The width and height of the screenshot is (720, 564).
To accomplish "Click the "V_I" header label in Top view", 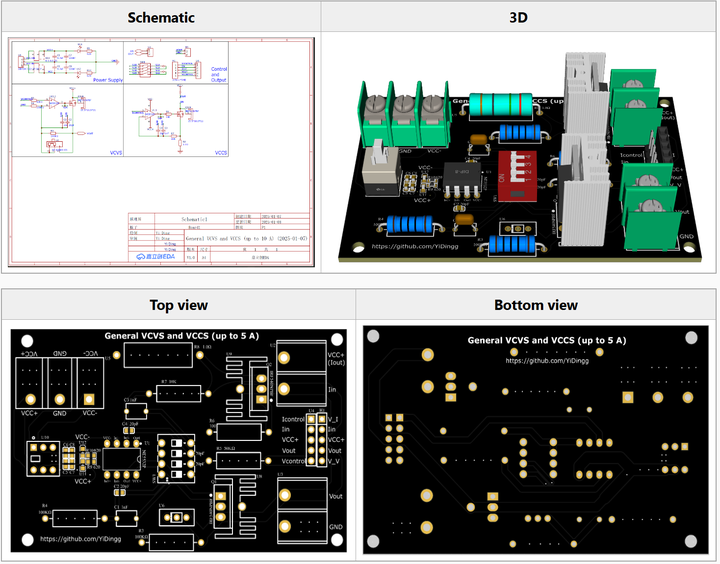I will click(333, 419).
